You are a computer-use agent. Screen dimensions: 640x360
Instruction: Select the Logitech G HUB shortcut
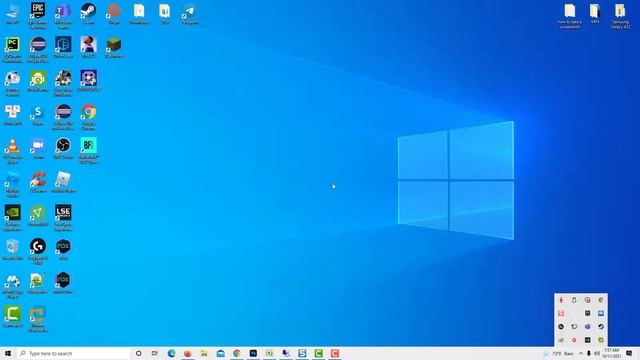[38, 251]
